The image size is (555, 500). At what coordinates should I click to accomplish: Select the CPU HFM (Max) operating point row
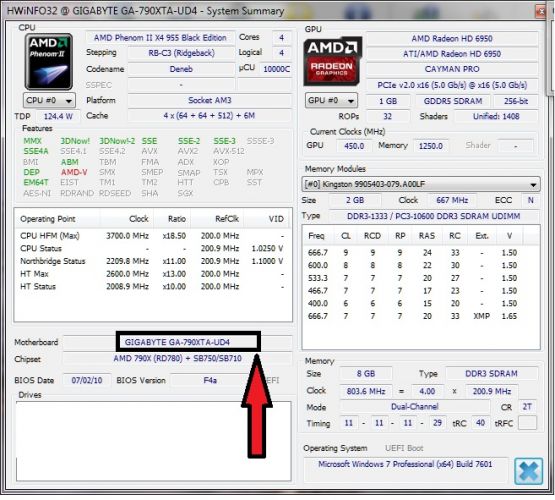coord(153,236)
